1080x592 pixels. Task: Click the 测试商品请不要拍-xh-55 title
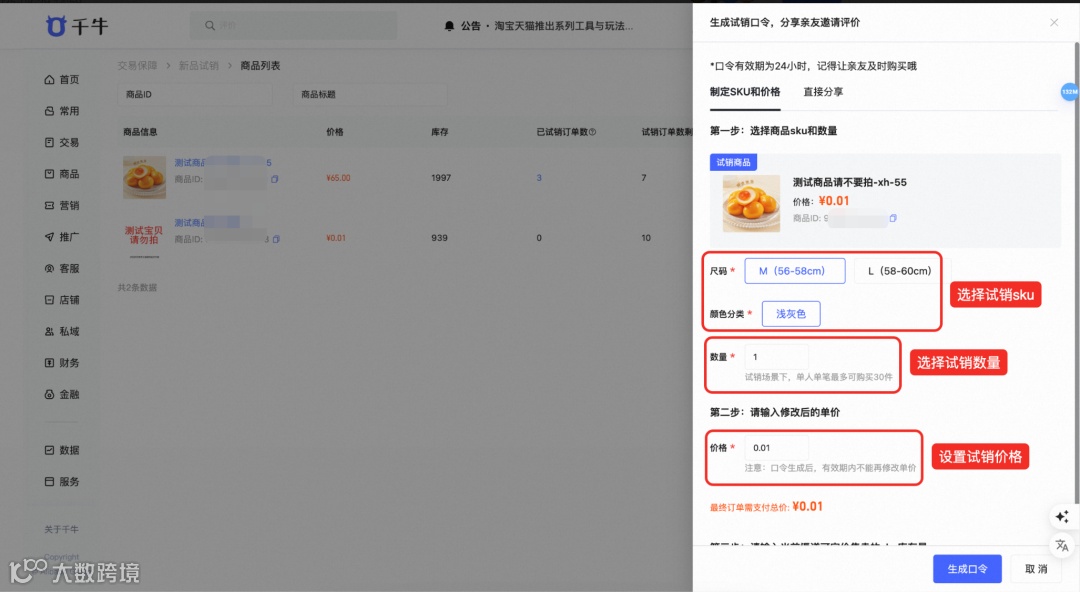click(849, 183)
